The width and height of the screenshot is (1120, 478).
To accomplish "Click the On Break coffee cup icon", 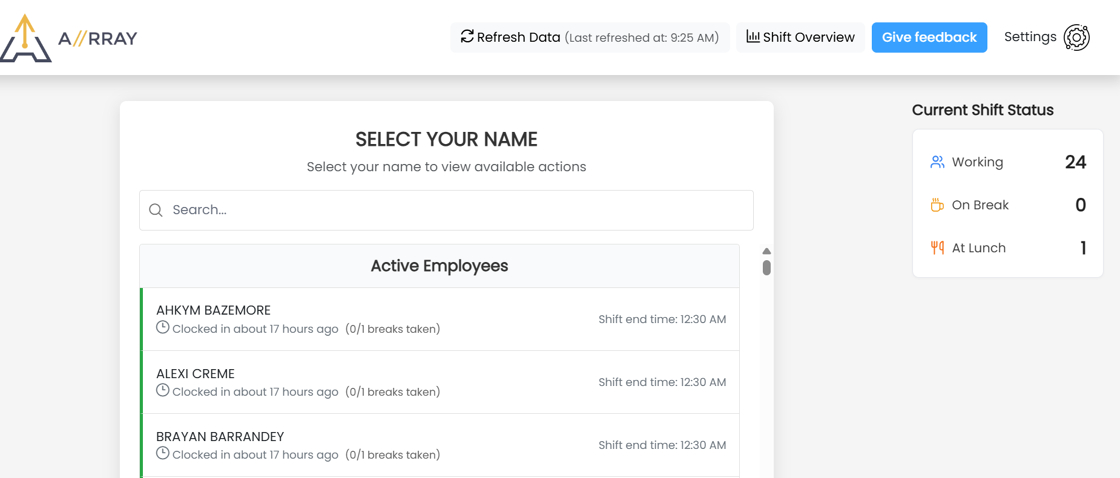I will coord(937,205).
